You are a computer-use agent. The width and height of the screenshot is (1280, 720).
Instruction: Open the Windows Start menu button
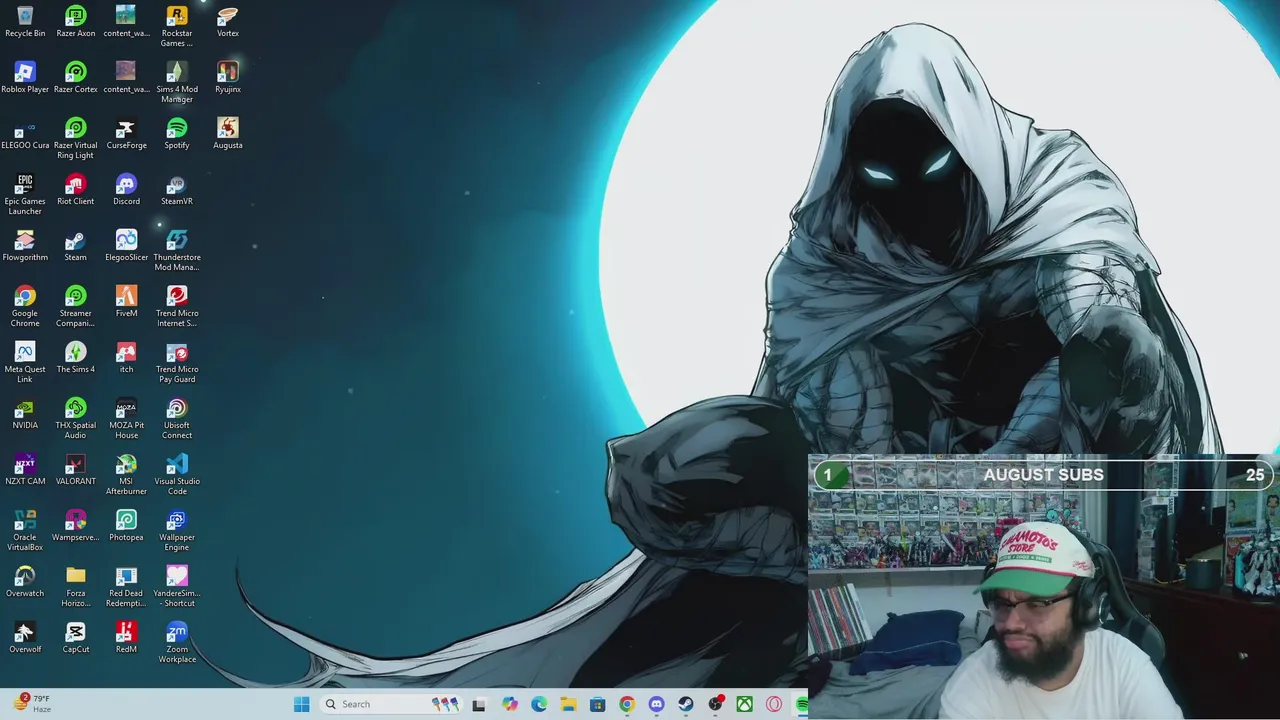click(x=301, y=704)
